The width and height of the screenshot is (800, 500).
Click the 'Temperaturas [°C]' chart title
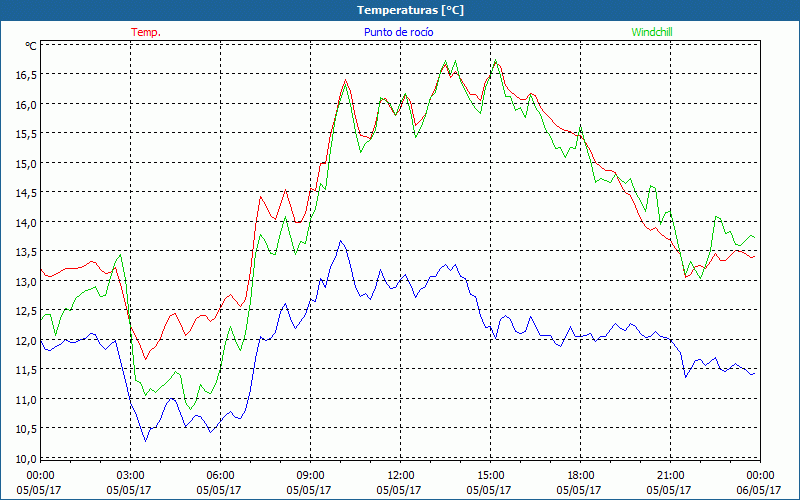(x=411, y=10)
